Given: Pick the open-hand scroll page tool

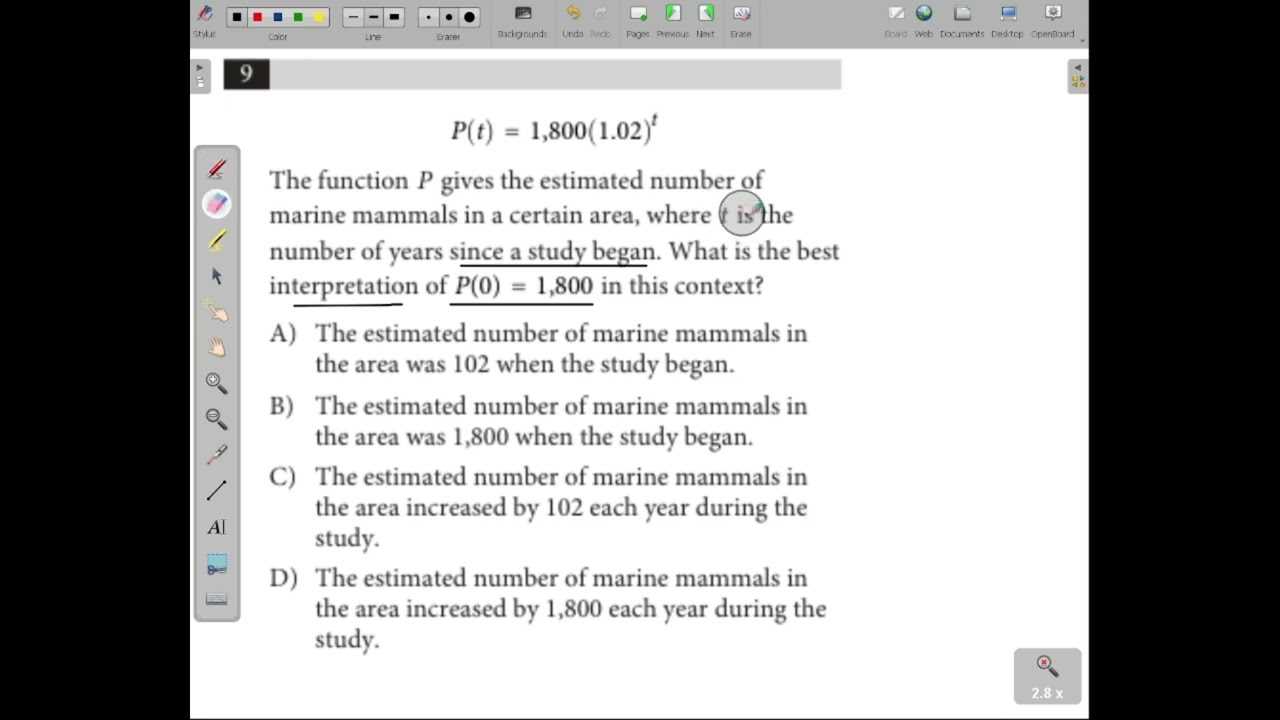Looking at the screenshot, I should click(x=217, y=348).
